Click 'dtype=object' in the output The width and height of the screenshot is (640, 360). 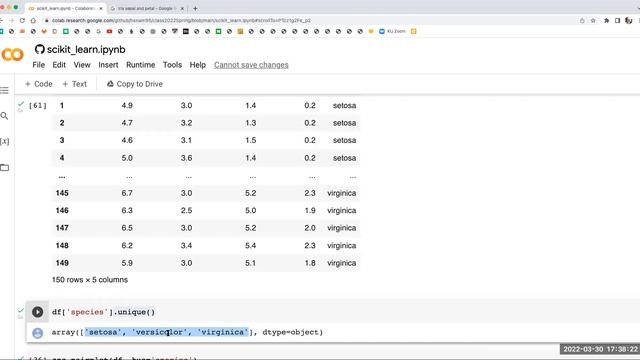point(290,332)
